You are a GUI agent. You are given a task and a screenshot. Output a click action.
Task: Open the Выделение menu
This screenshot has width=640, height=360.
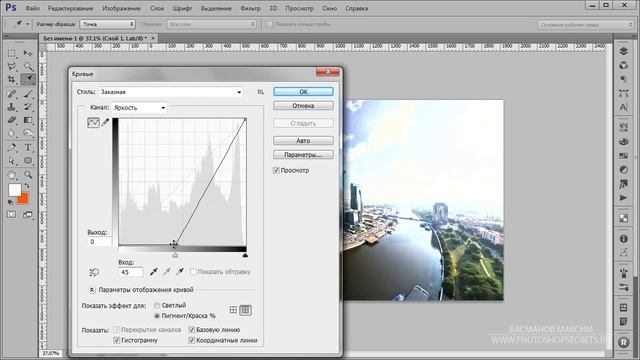point(216,8)
